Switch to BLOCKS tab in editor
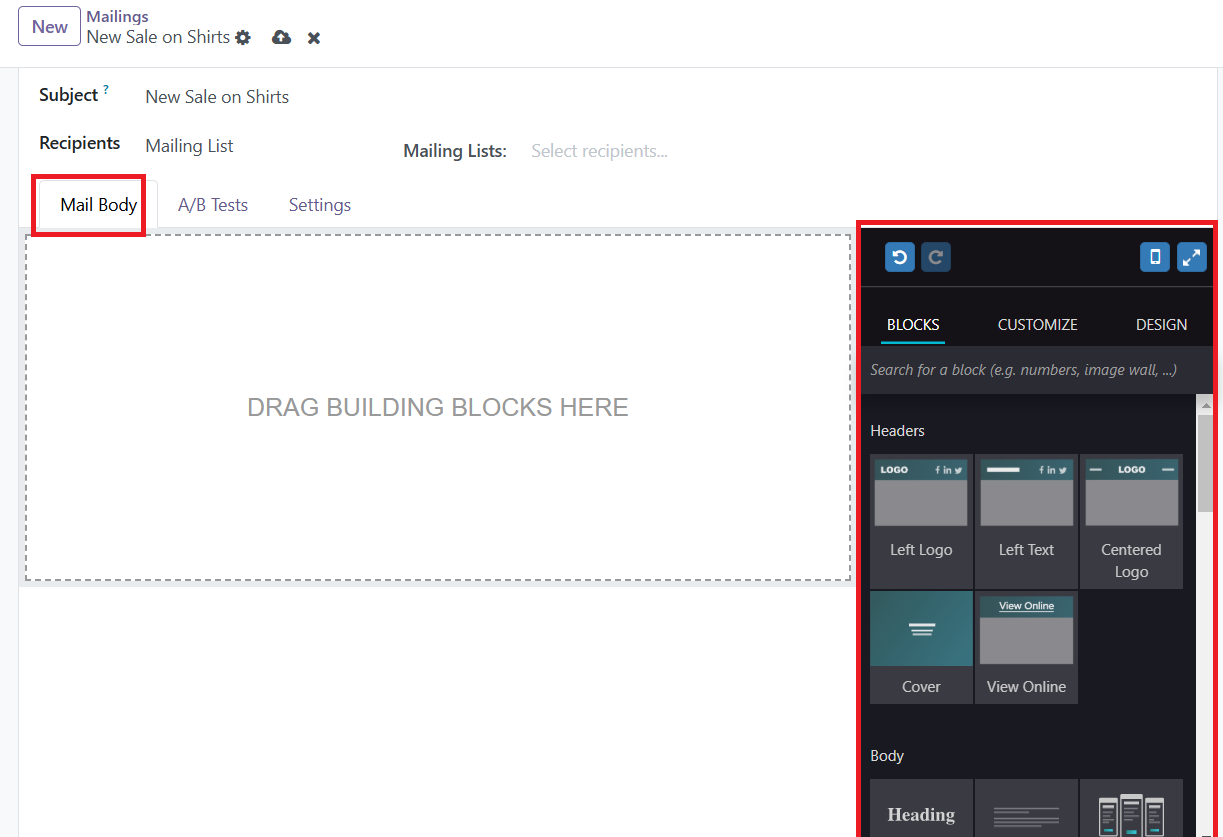Viewport: 1223px width, 837px height. (913, 325)
